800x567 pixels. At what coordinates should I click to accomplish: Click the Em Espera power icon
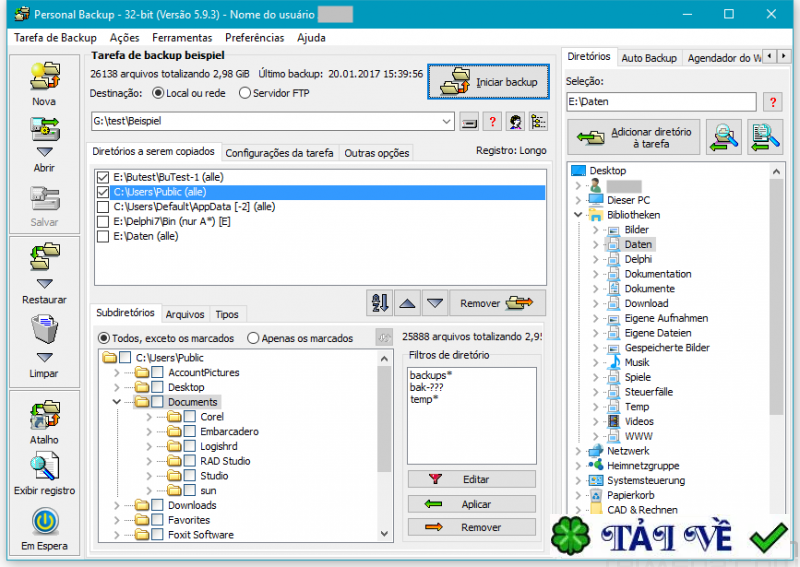click(x=45, y=522)
